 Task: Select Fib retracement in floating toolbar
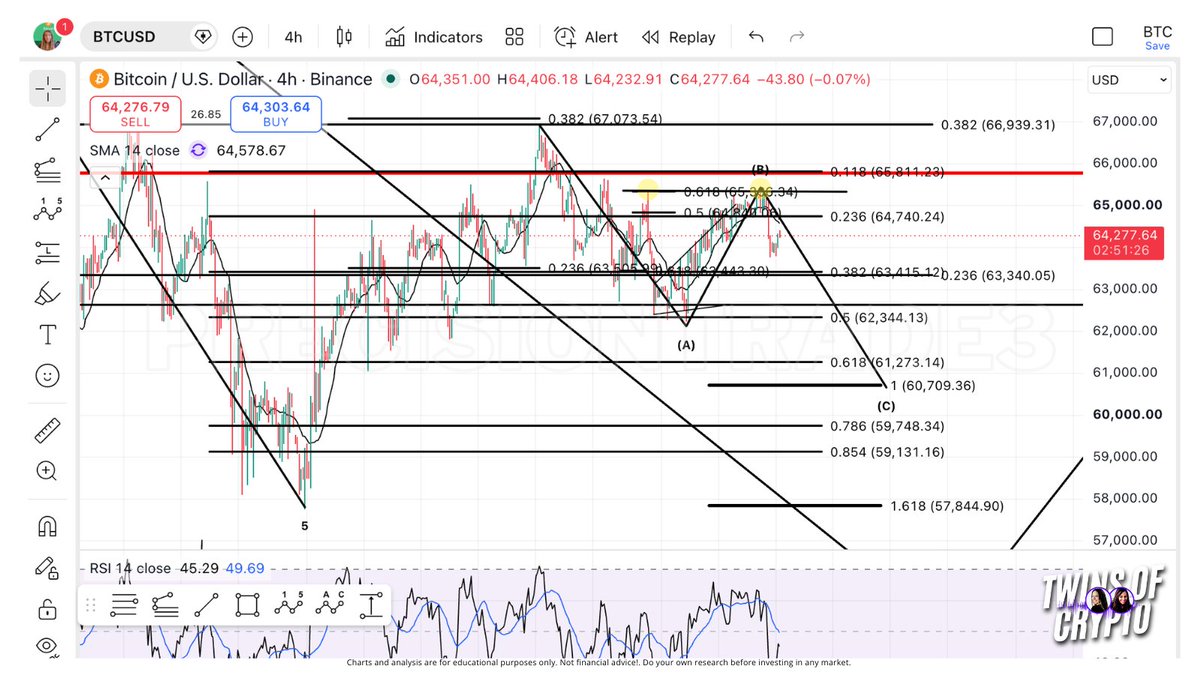click(165, 604)
